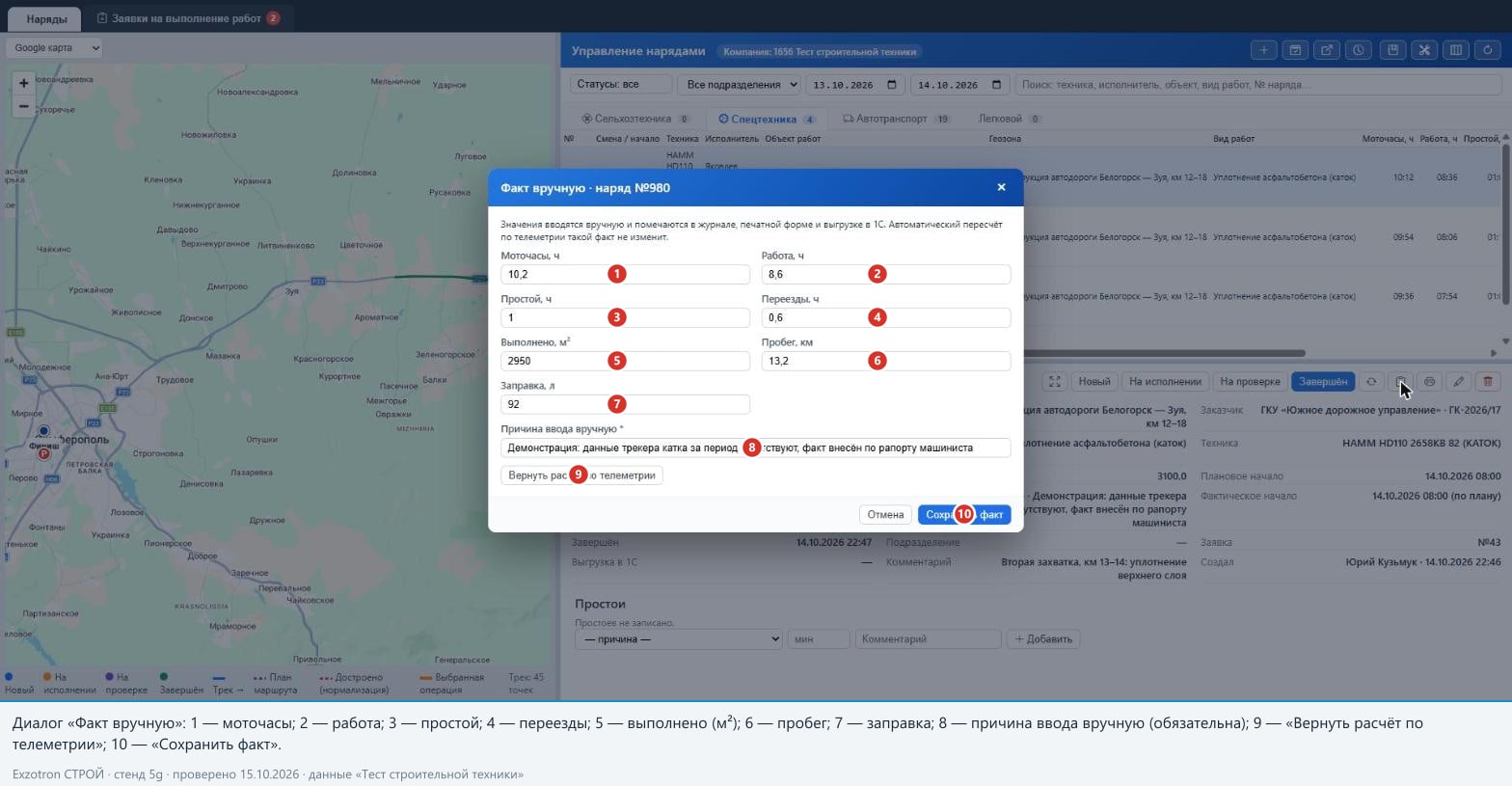Open the columns layout icon
The height and width of the screenshot is (786, 1512).
click(x=1456, y=50)
